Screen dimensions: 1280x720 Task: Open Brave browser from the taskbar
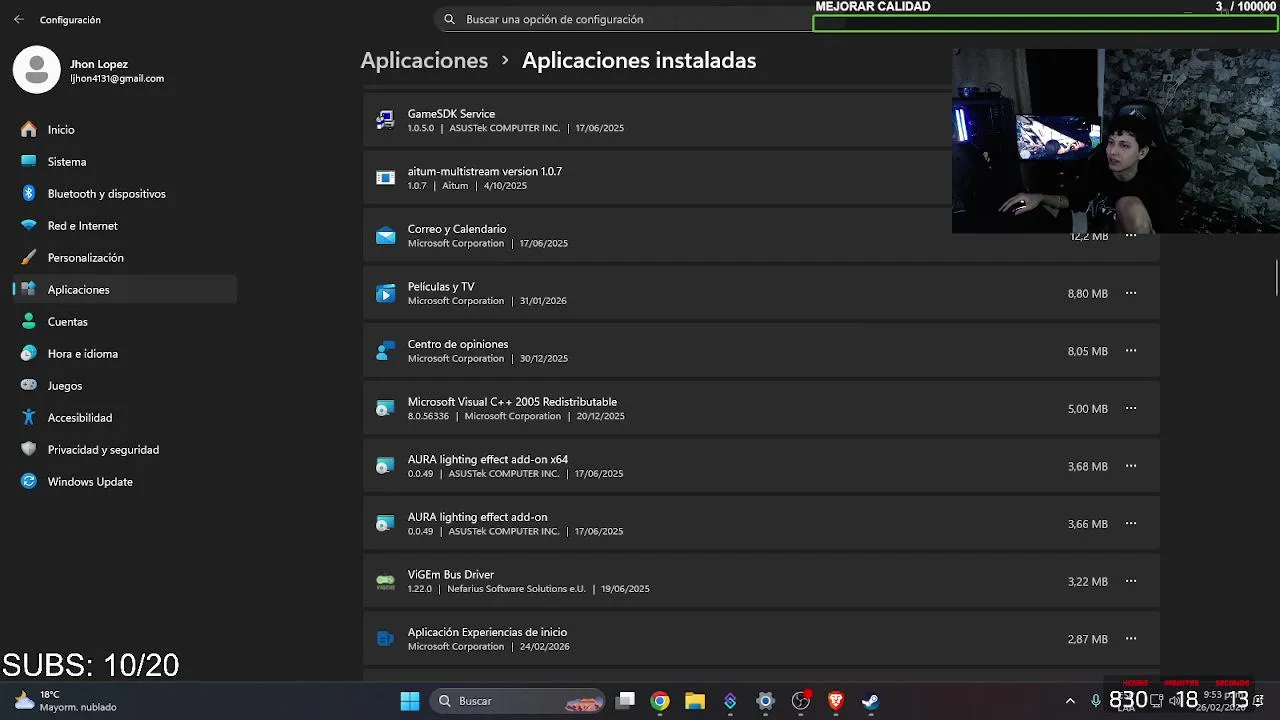click(836, 701)
